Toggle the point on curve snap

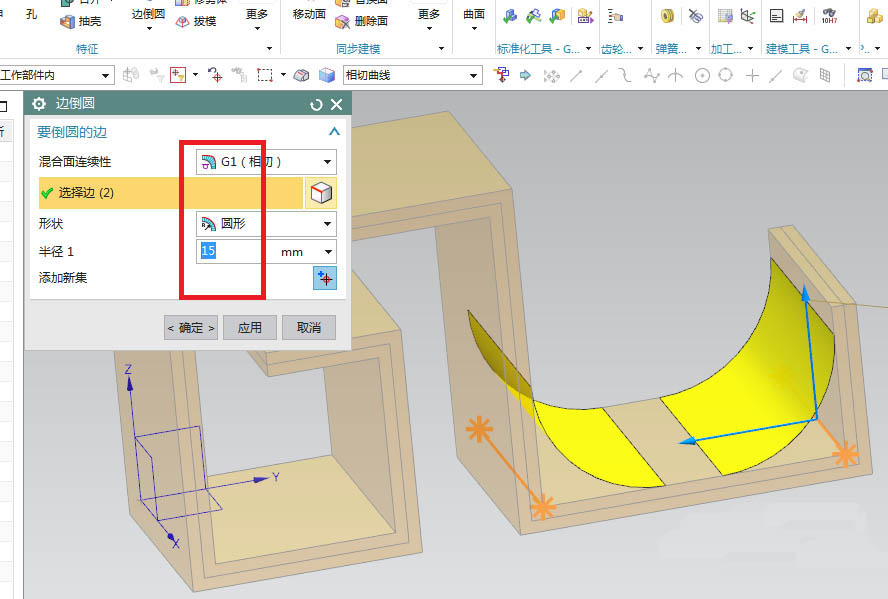(776, 75)
